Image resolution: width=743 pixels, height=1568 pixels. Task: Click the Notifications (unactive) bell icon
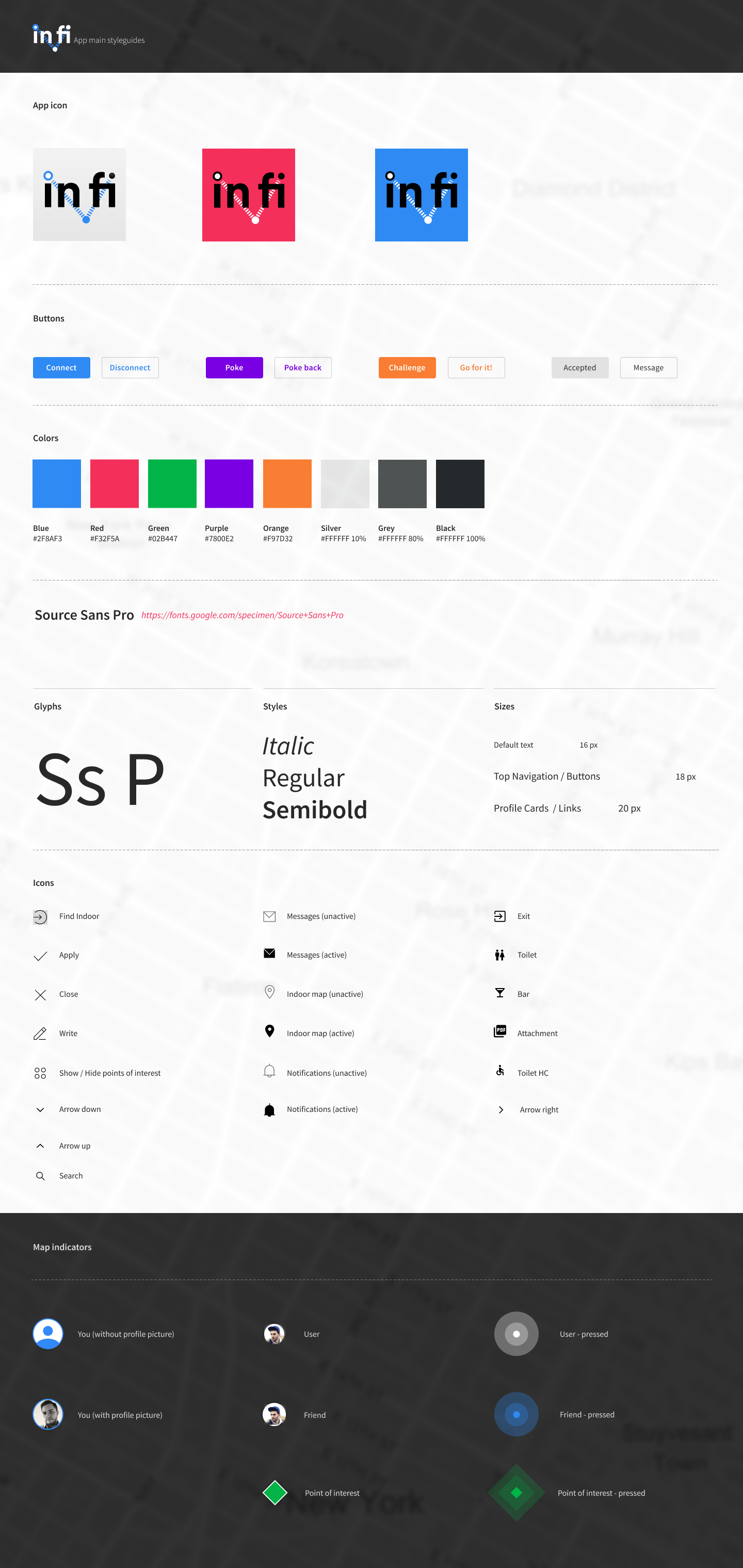pos(269,1071)
